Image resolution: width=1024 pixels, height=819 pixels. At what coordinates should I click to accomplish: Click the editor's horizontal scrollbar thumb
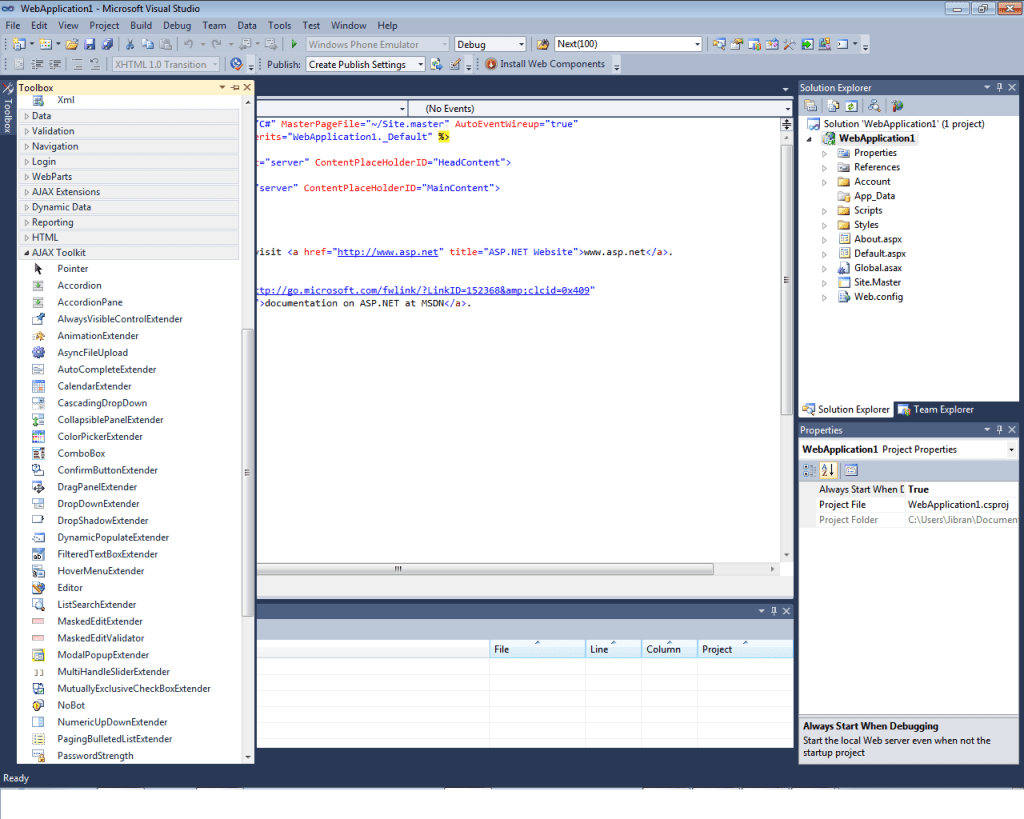[398, 569]
